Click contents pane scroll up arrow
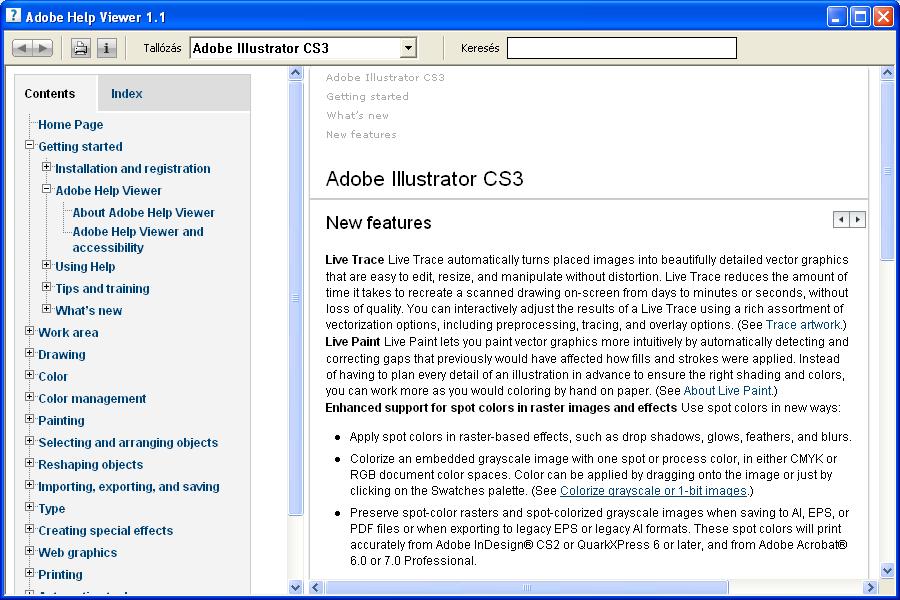 point(295,73)
